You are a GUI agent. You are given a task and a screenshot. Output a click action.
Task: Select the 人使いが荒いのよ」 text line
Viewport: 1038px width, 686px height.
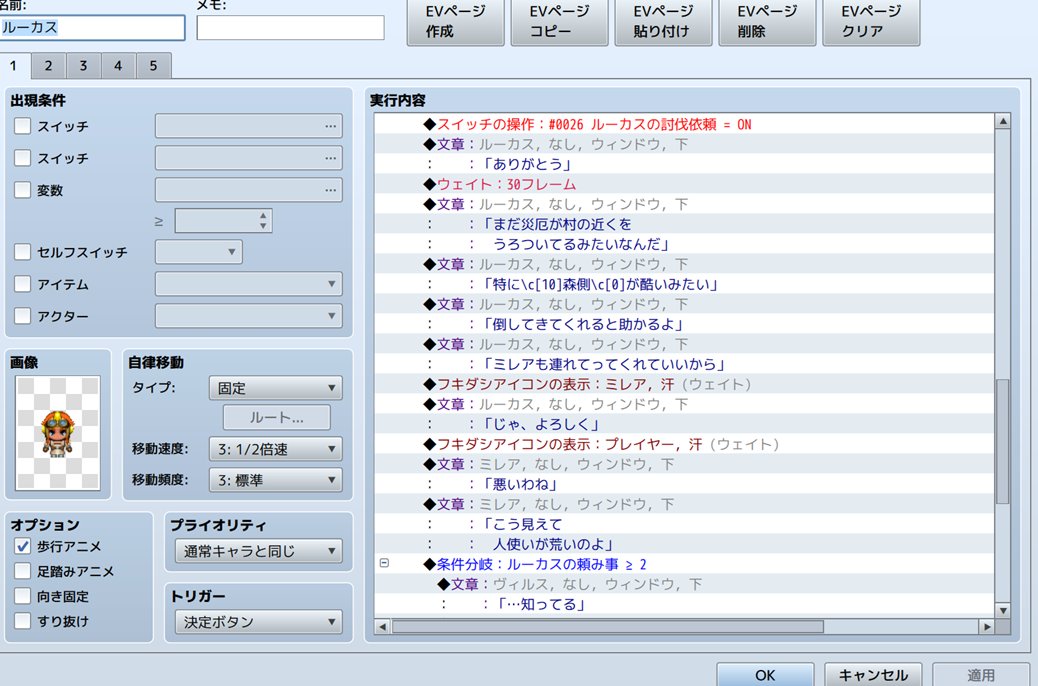point(684,544)
